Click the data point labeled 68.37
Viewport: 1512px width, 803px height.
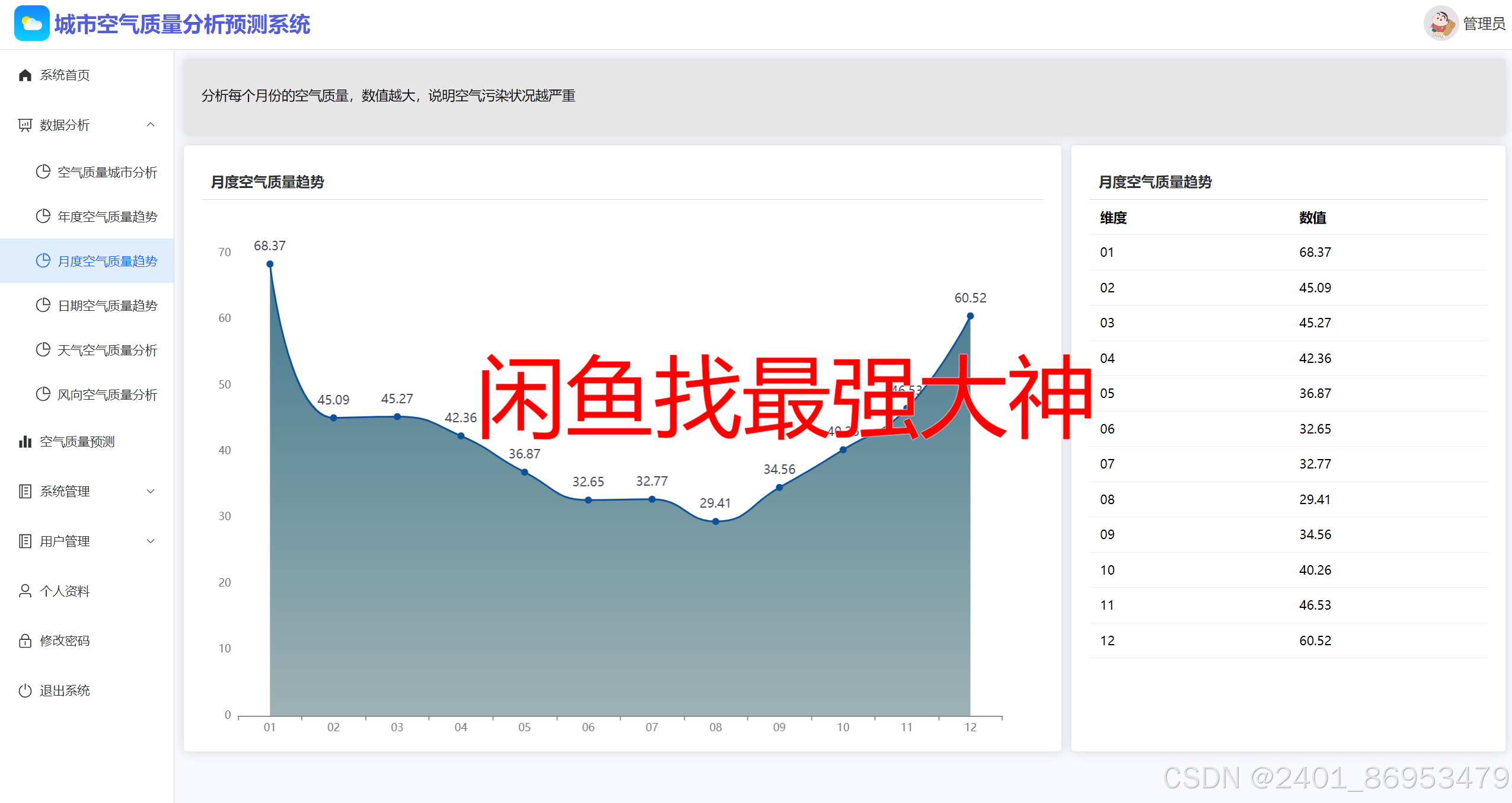click(270, 263)
